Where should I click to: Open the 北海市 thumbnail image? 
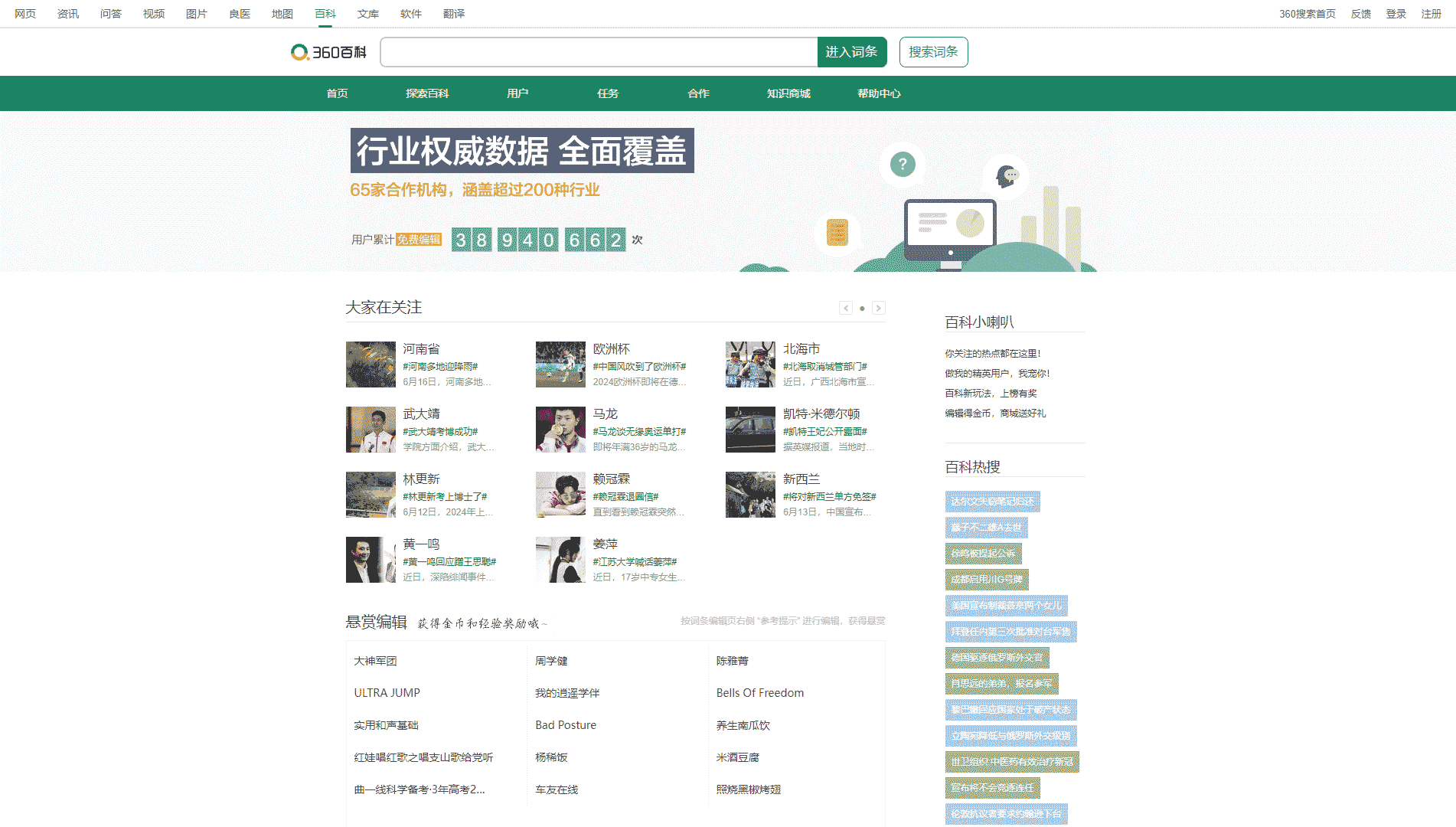pos(750,364)
